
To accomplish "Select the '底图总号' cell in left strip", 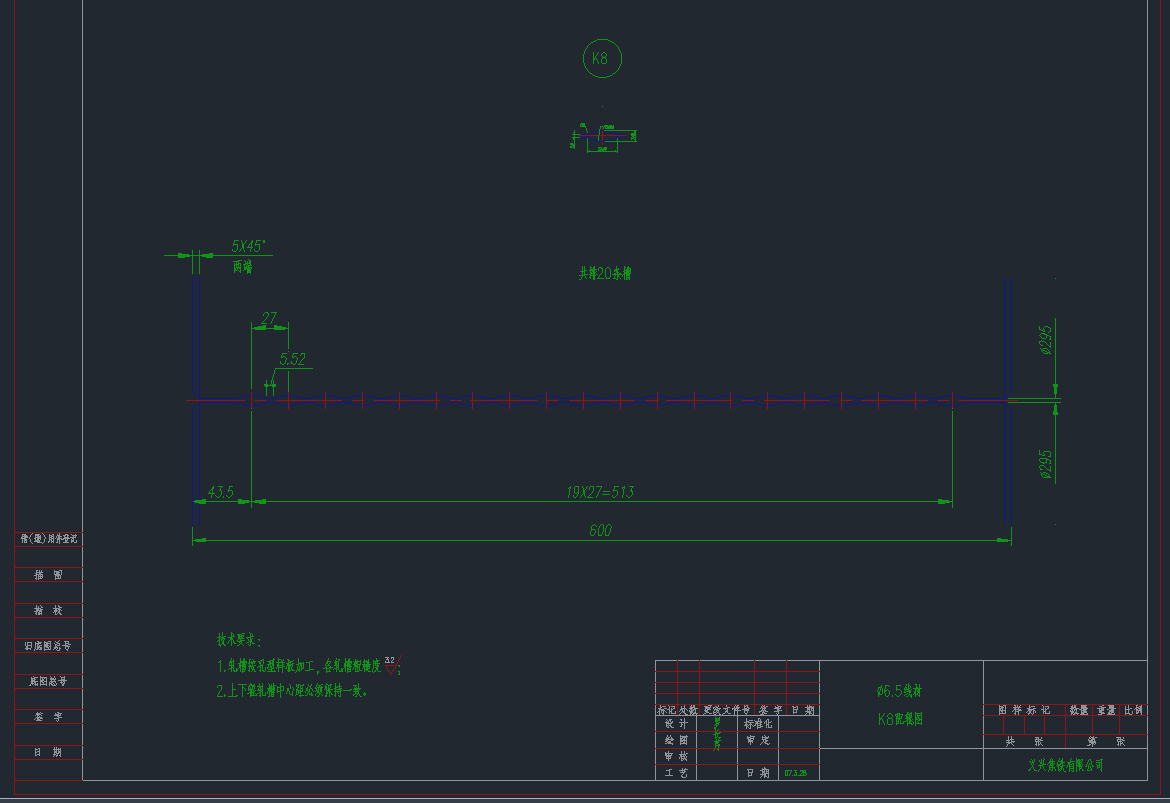I will [x=49, y=681].
